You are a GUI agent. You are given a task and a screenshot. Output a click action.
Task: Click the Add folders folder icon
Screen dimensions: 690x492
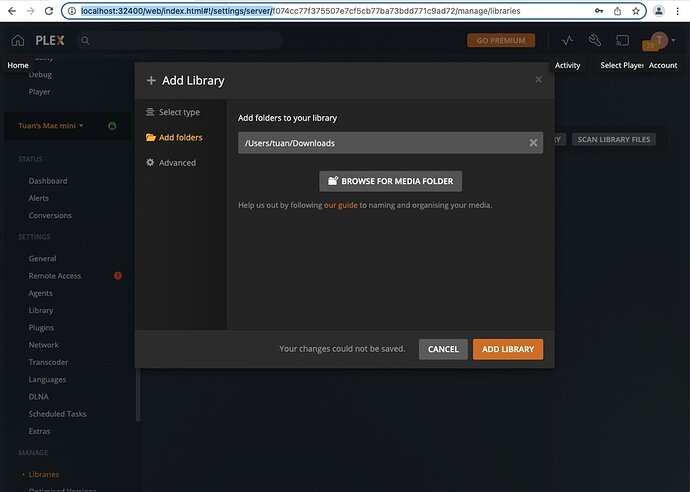[150, 137]
